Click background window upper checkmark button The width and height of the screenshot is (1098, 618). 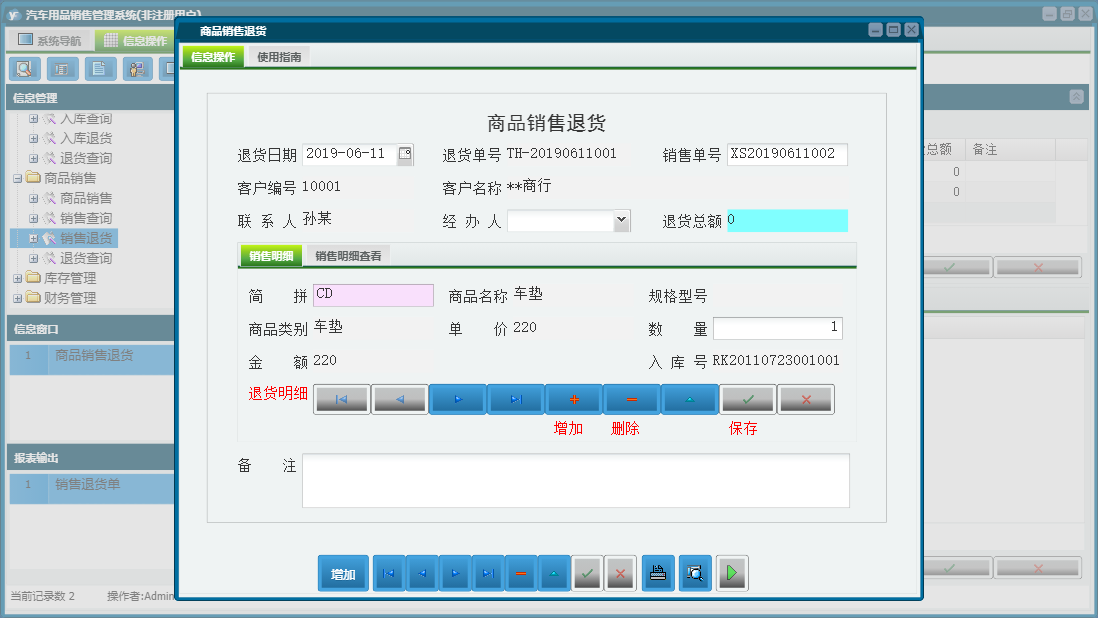956,267
